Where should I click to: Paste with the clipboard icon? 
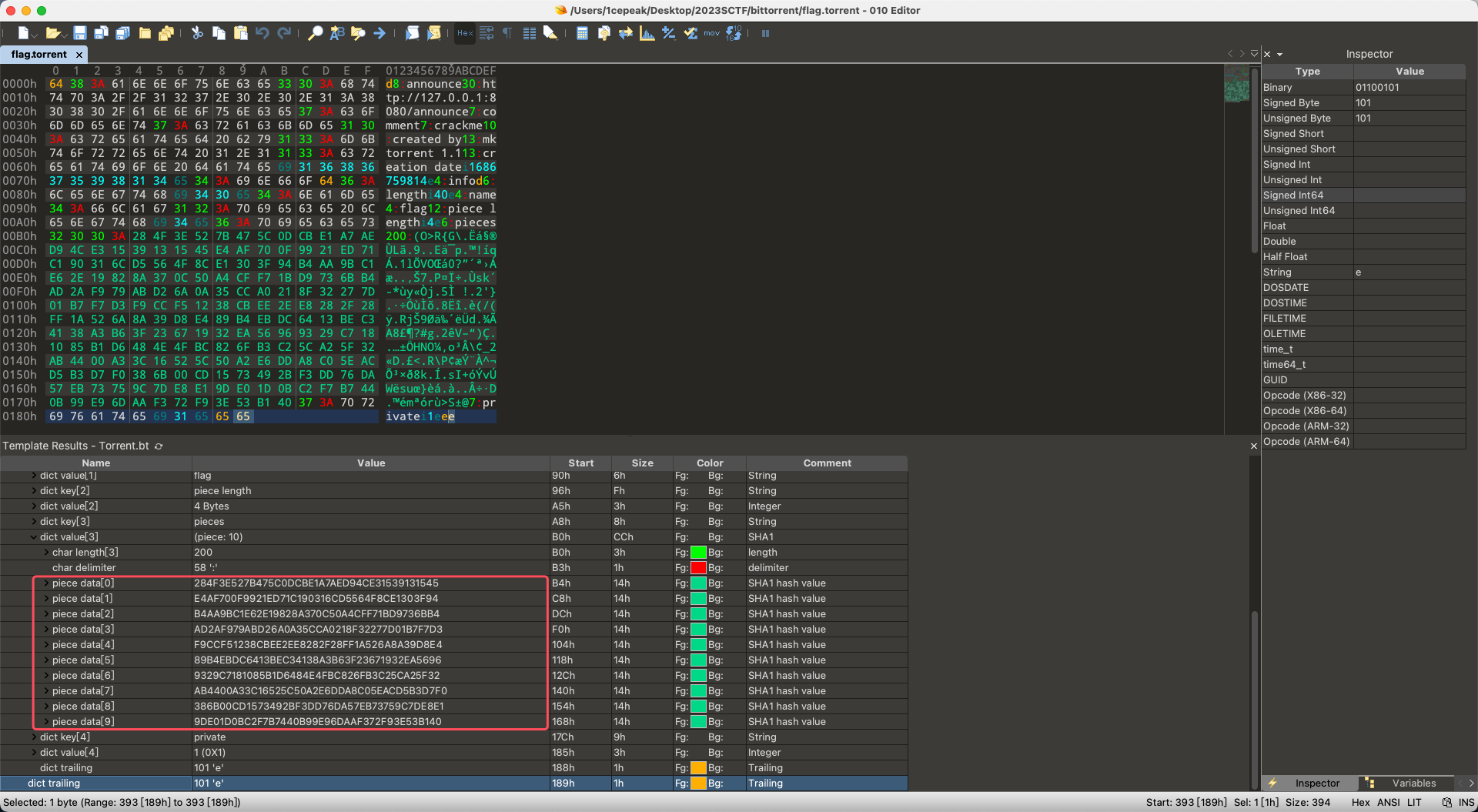click(x=241, y=33)
